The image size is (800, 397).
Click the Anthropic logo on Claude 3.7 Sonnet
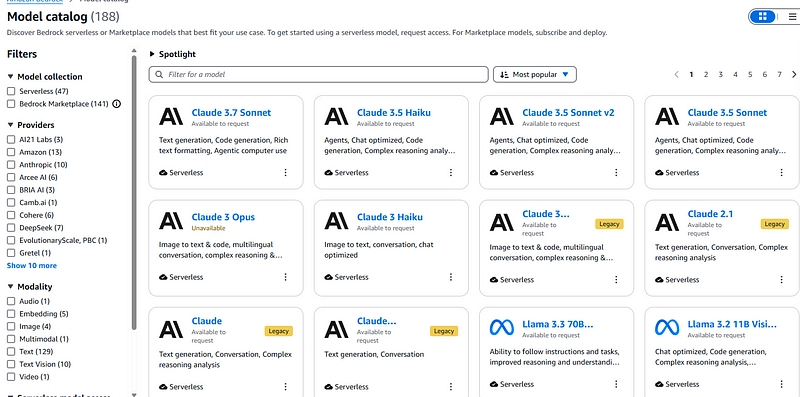[171, 116]
